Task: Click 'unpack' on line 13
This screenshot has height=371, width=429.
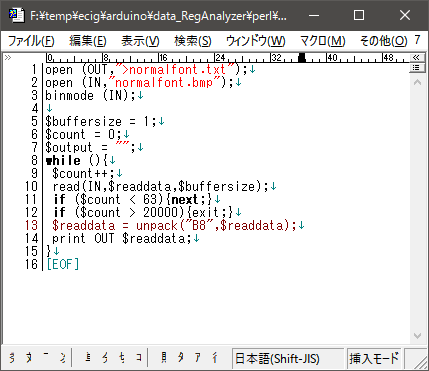Action: point(157,226)
